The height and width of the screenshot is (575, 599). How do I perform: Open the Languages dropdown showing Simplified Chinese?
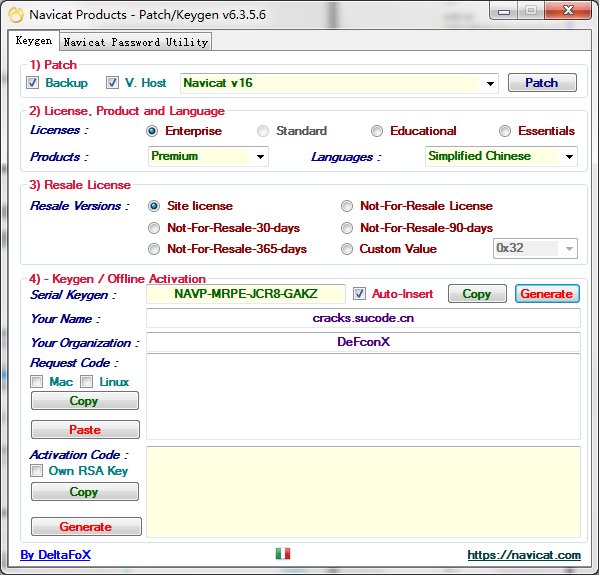[x=501, y=156]
